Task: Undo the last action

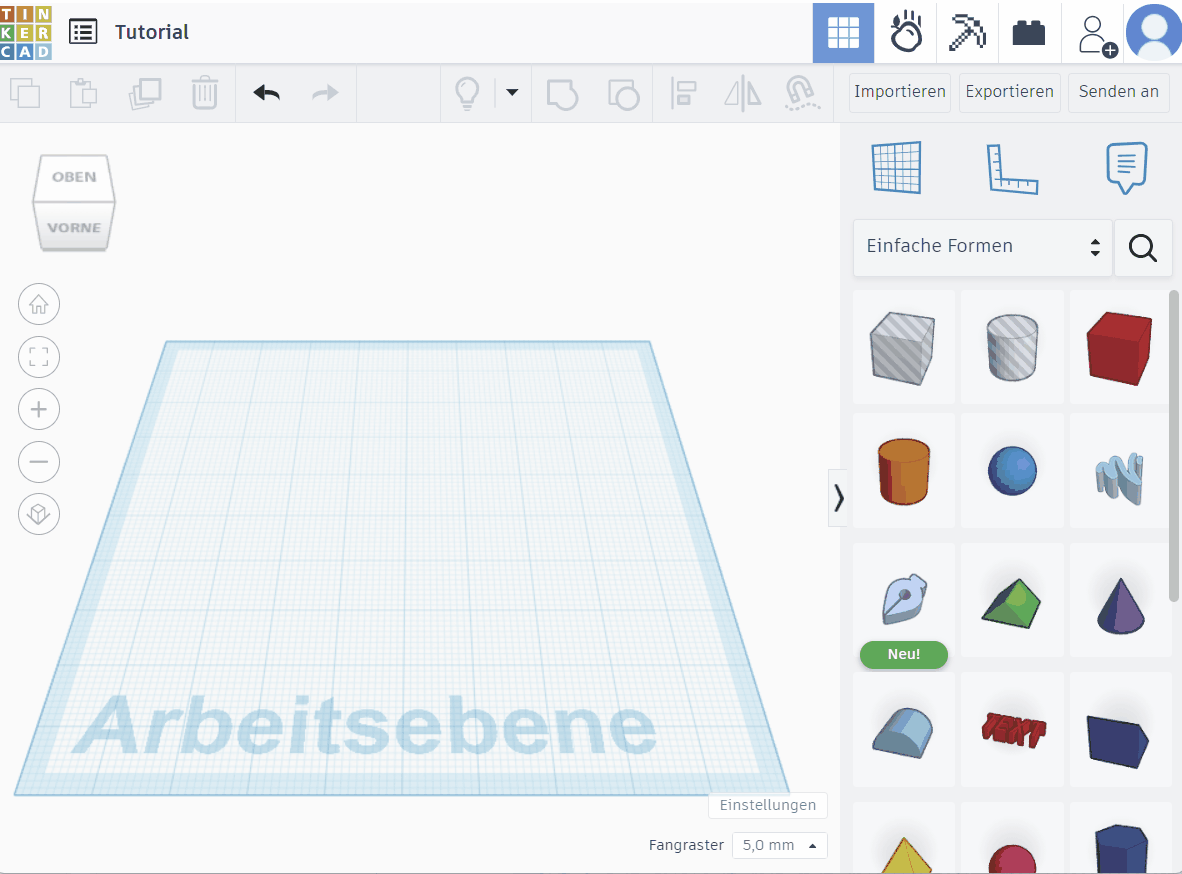Action: point(266,93)
